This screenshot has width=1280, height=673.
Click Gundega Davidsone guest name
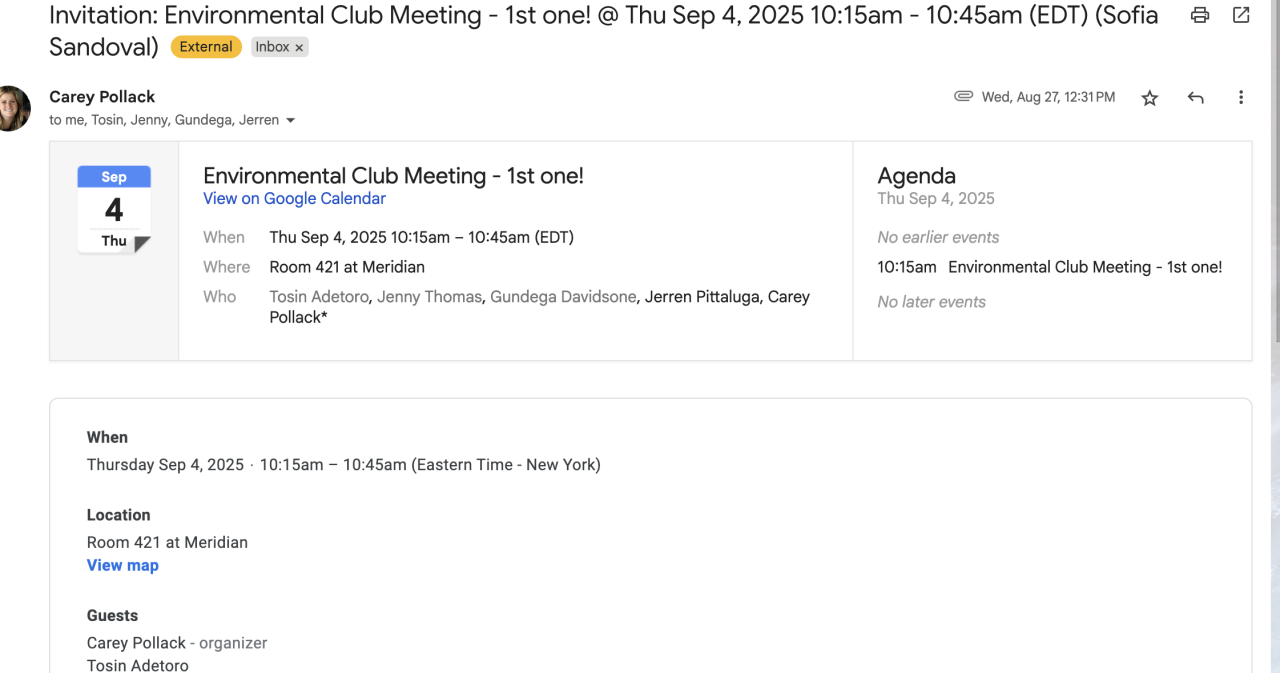pyautogui.click(x=563, y=296)
